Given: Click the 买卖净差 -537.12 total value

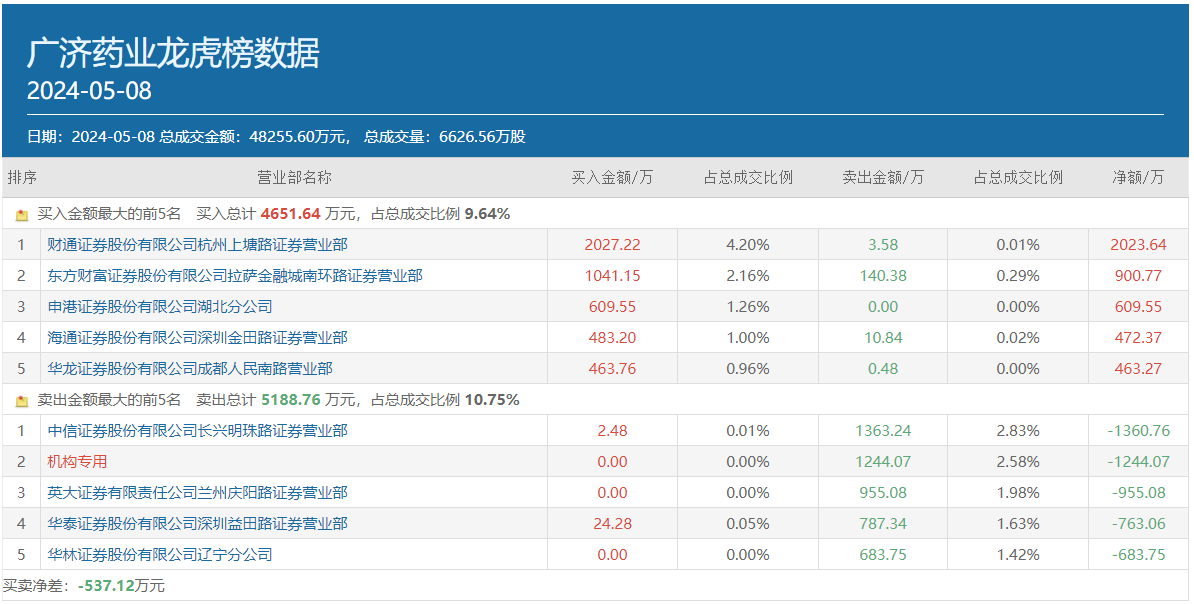Looking at the screenshot, I should pyautogui.click(x=107, y=586).
